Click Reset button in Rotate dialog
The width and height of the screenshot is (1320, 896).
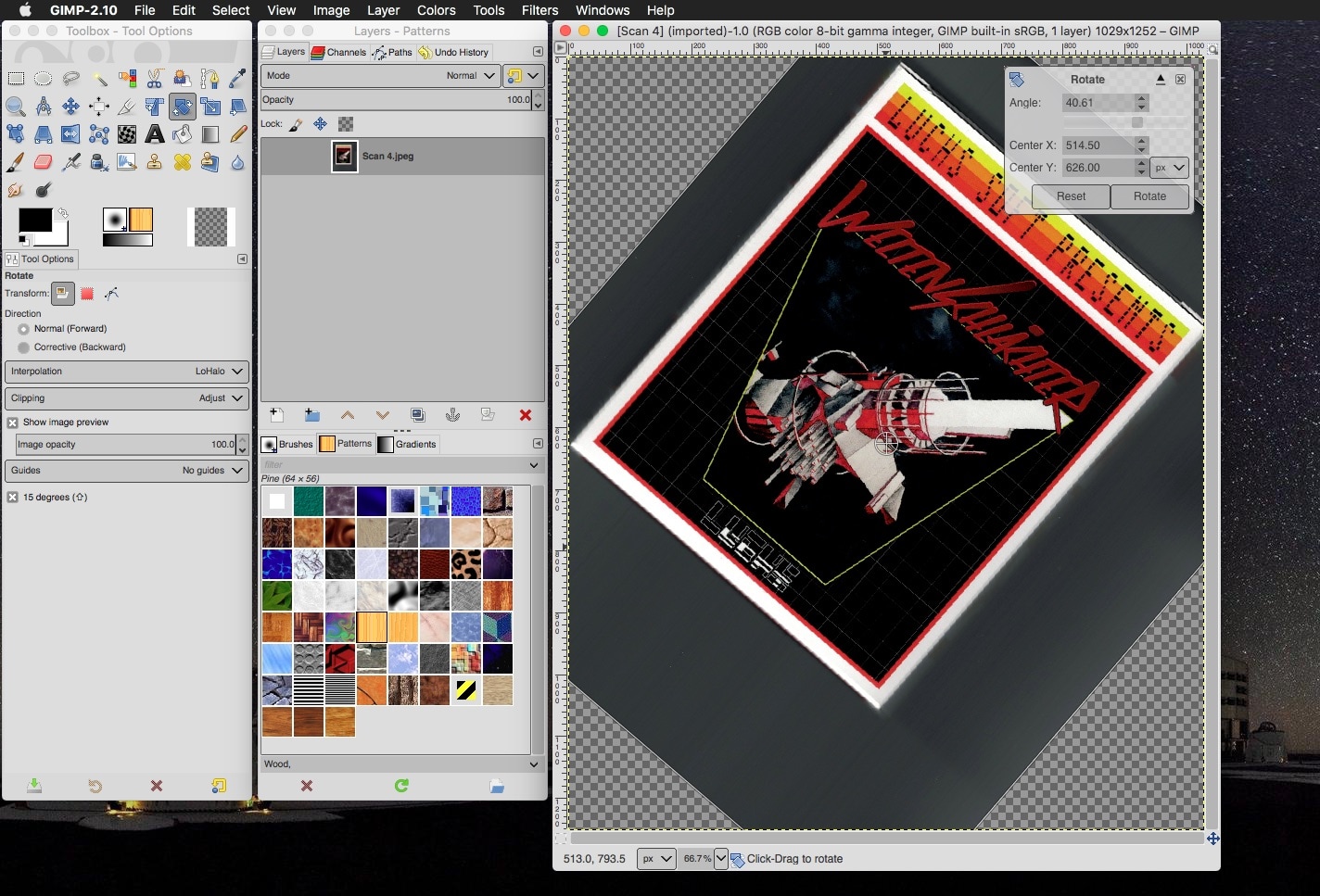(1071, 196)
